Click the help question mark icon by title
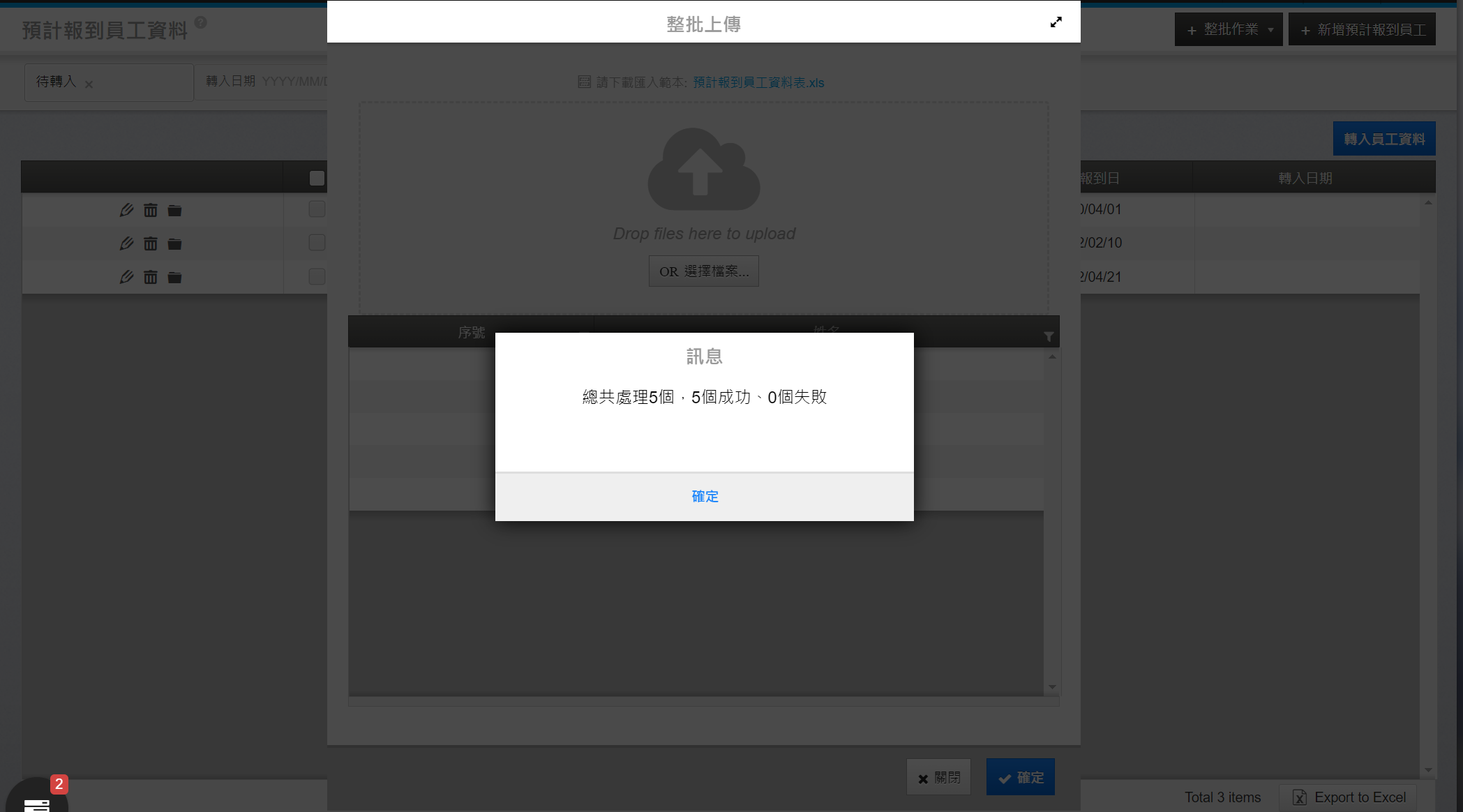The image size is (1463, 812). [x=201, y=22]
